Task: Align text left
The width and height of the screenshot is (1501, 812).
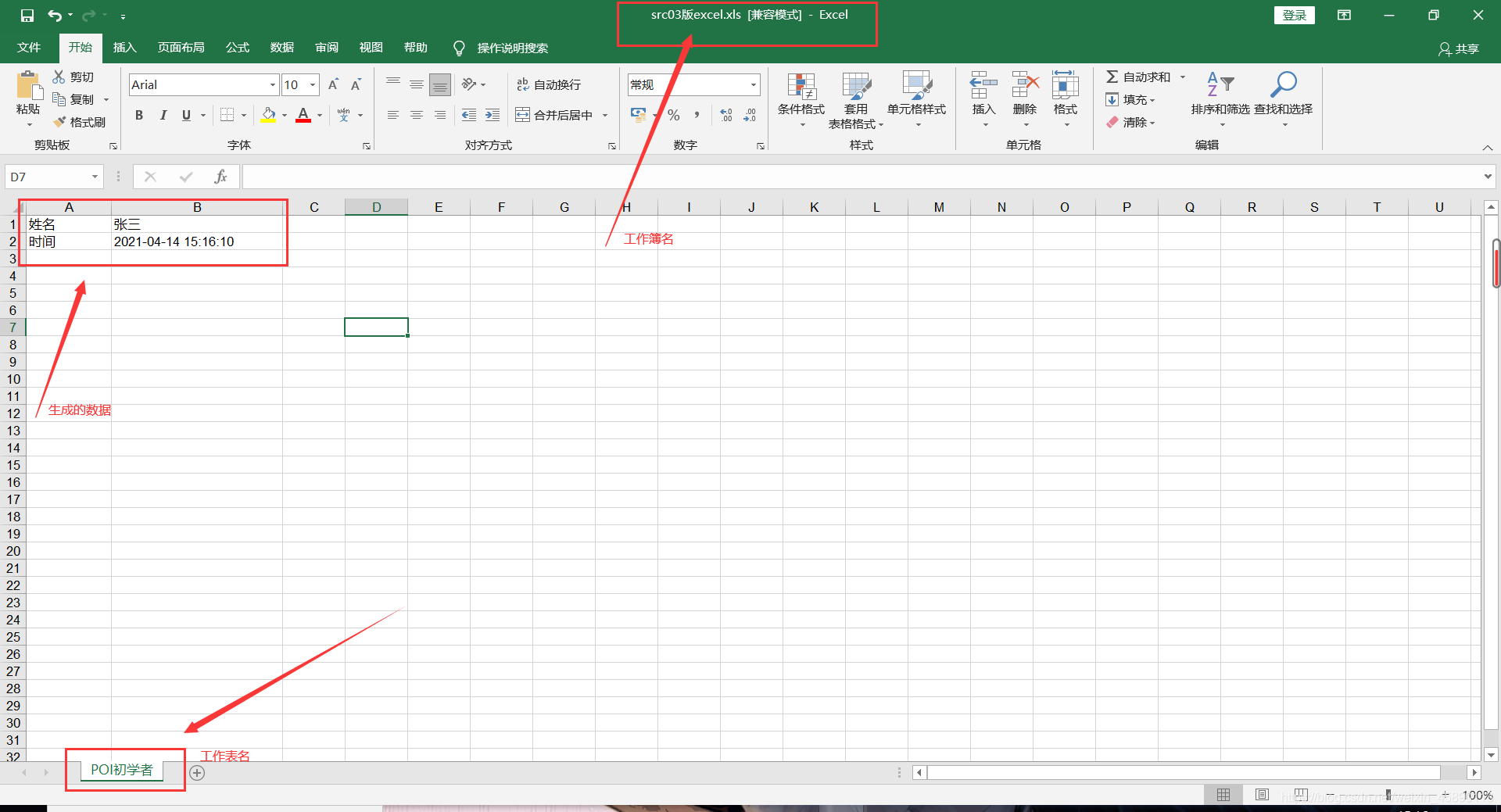Action: coord(393,115)
